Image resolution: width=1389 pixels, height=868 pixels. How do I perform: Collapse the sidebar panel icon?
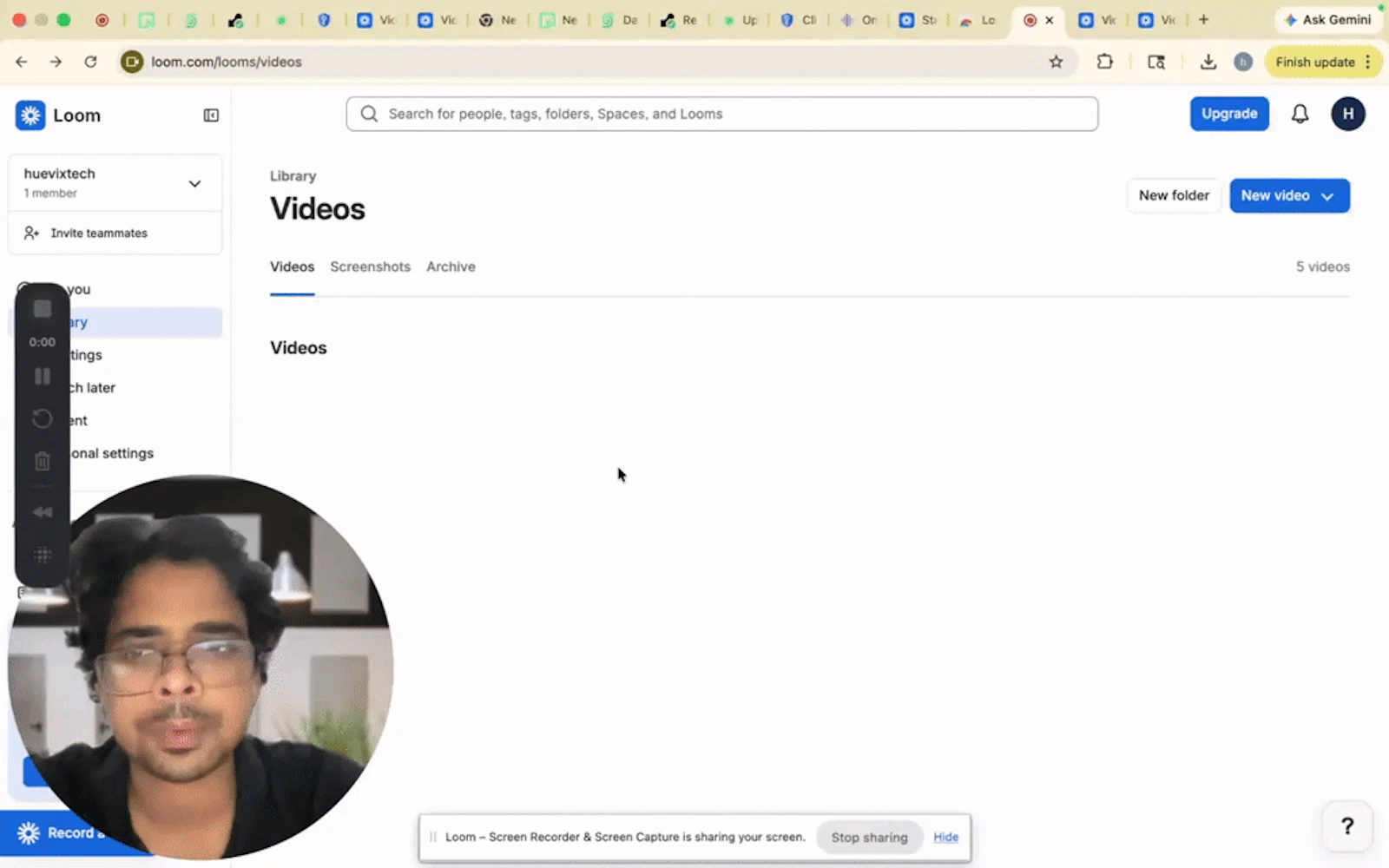[211, 115]
